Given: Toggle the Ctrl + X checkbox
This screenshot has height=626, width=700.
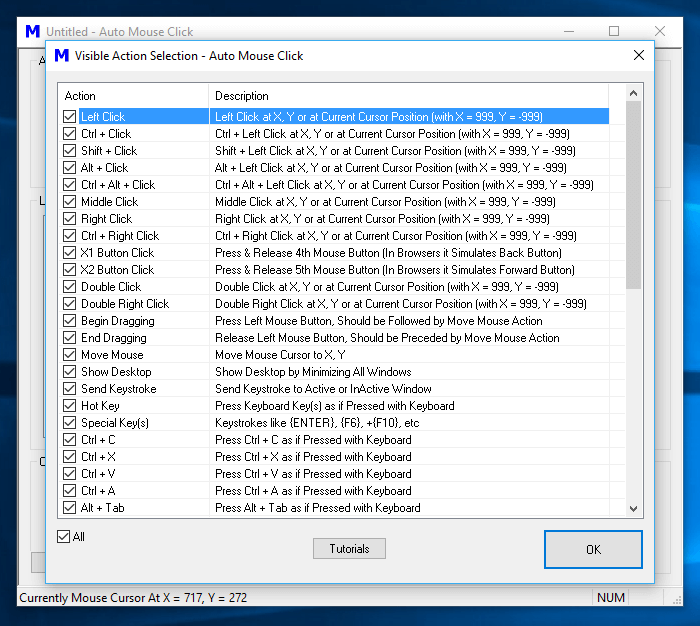Looking at the screenshot, I should 69,456.
